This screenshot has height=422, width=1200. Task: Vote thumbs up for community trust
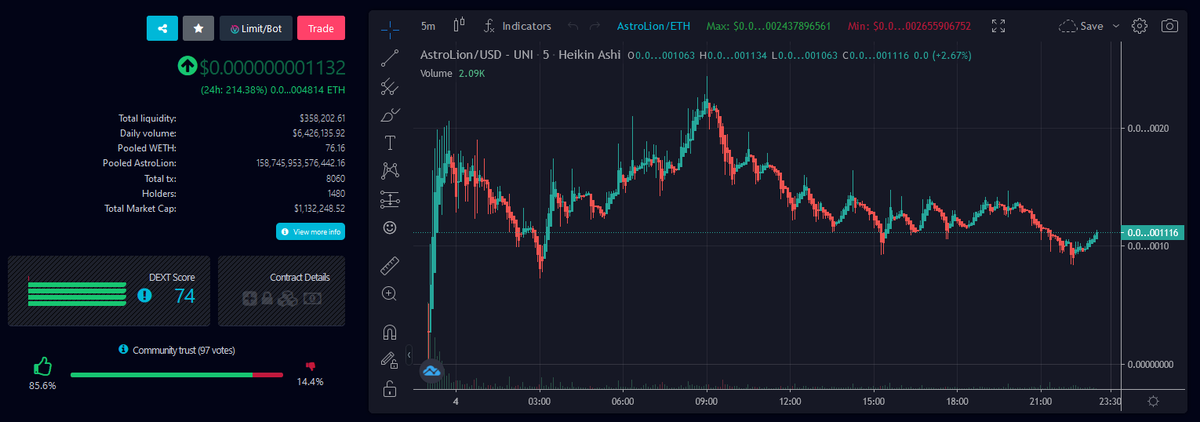point(41,367)
